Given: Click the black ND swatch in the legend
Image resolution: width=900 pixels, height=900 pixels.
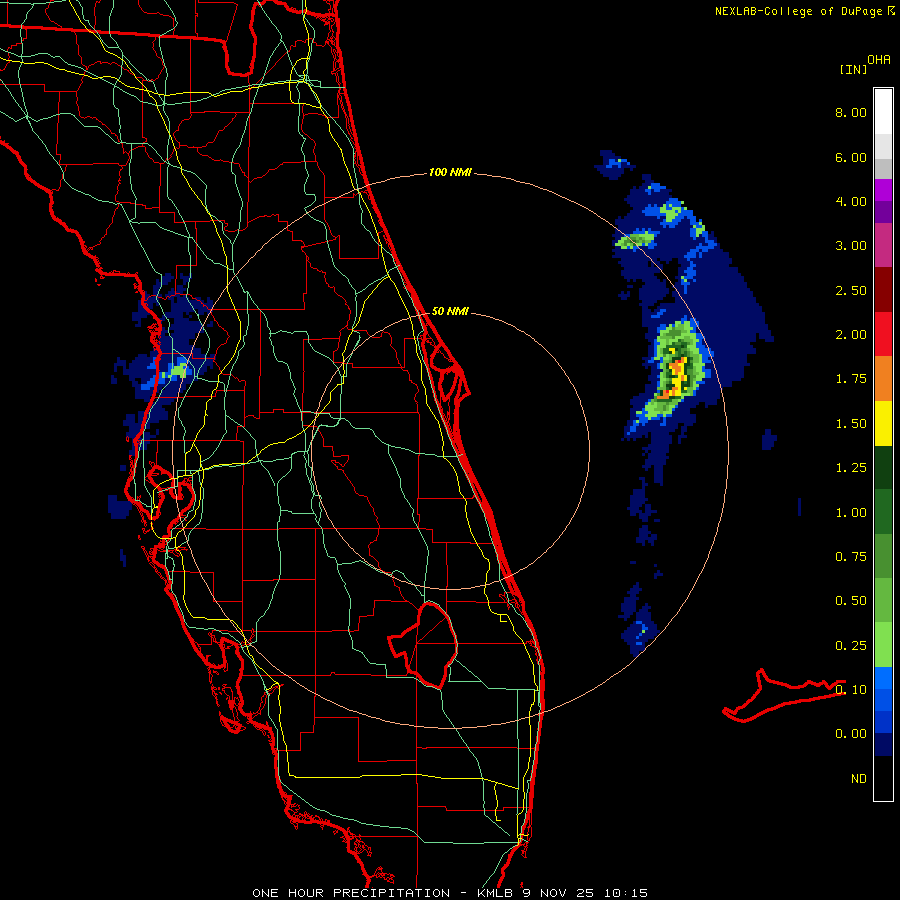Looking at the screenshot, I should coord(883,778).
